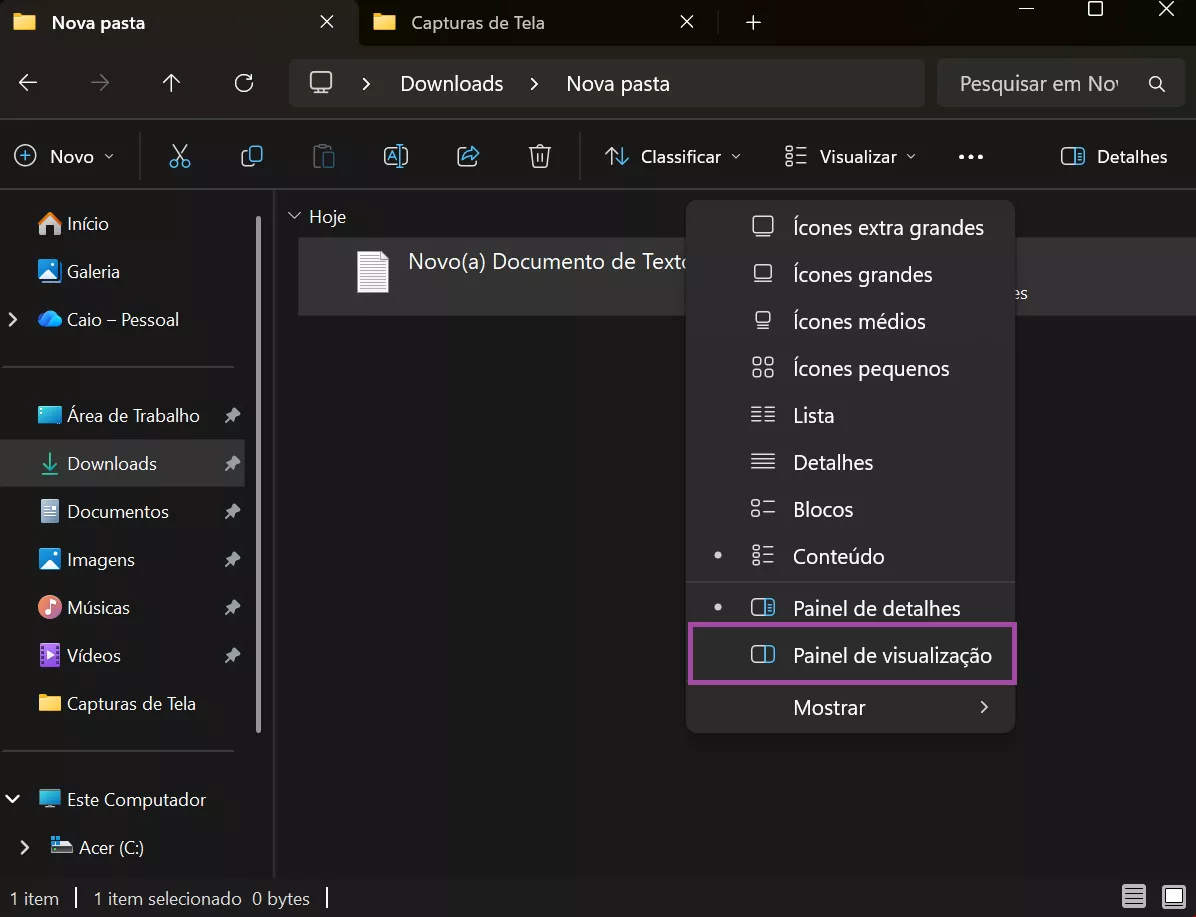Click the Copy icon
The height and width of the screenshot is (917, 1196).
252,156
